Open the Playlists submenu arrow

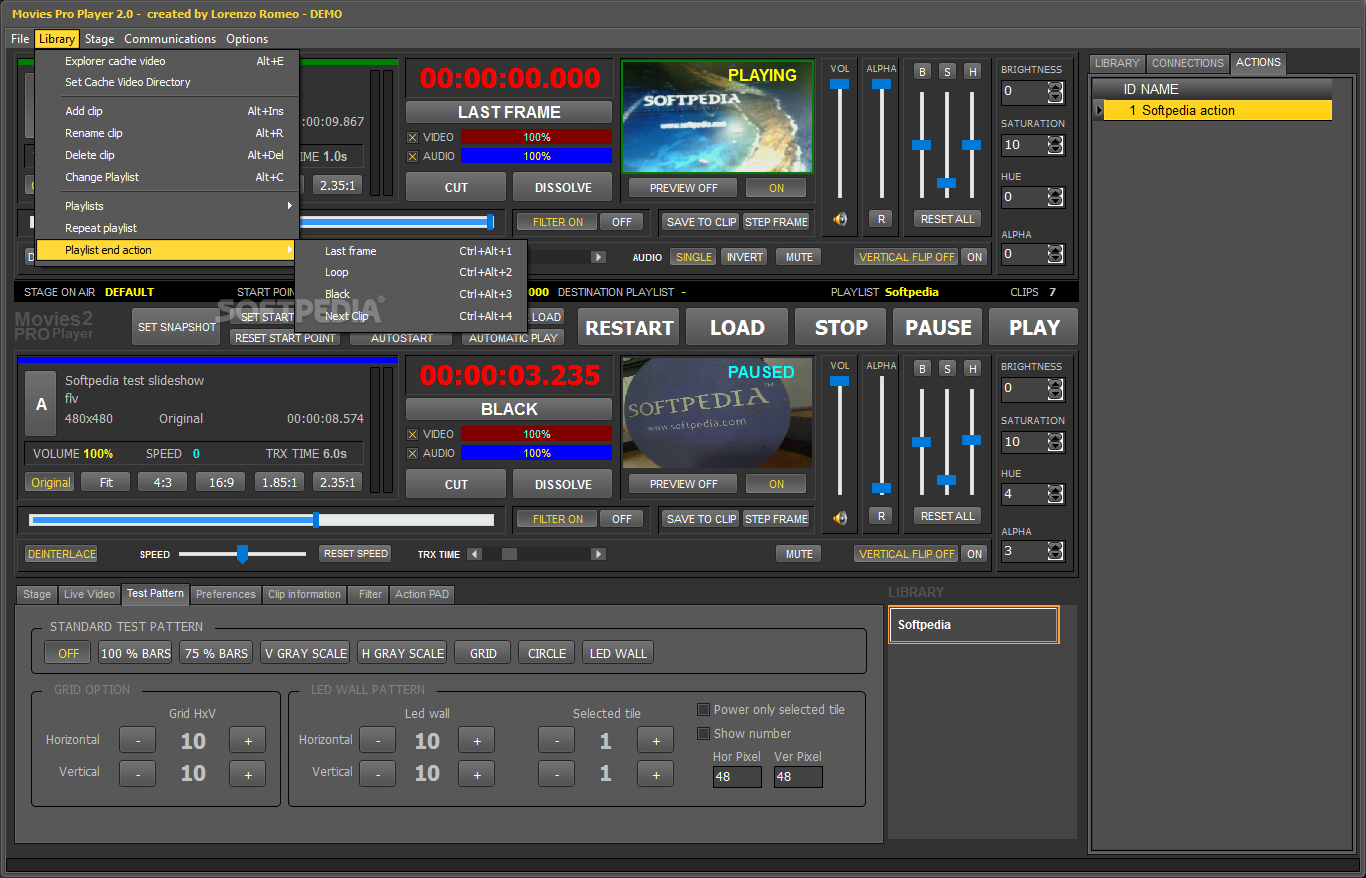(x=290, y=206)
